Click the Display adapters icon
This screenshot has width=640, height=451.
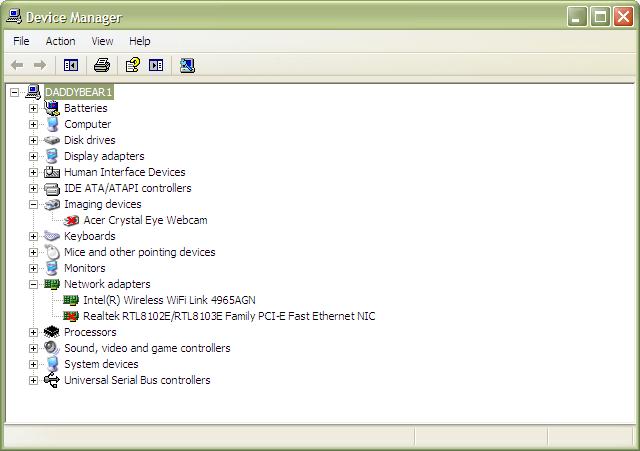coord(52,156)
